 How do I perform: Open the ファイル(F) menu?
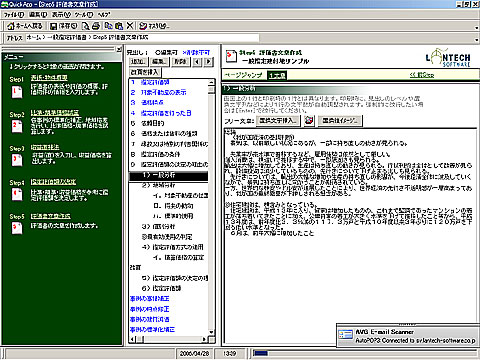click(x=14, y=15)
